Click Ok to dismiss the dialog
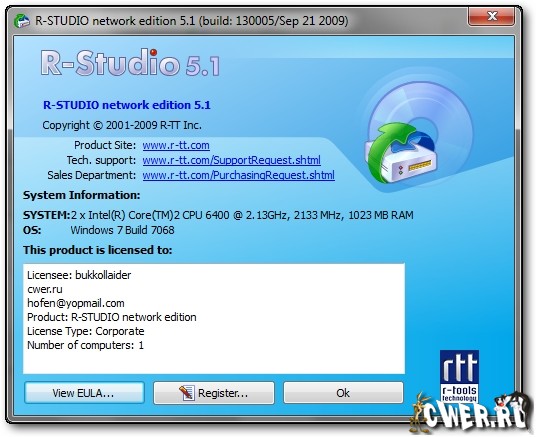The image size is (536, 437). click(343, 393)
